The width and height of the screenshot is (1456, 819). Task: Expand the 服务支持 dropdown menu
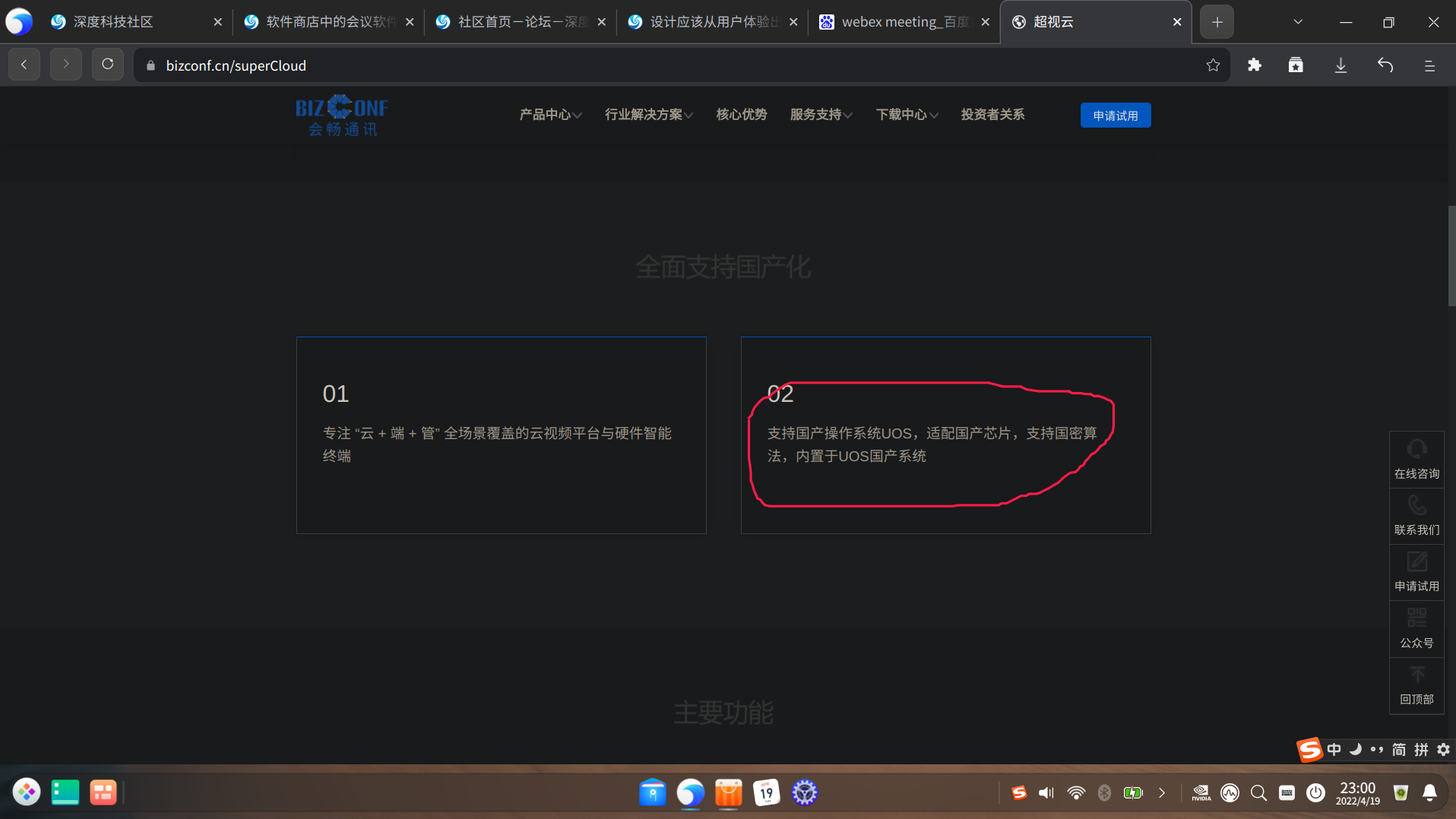tap(820, 115)
